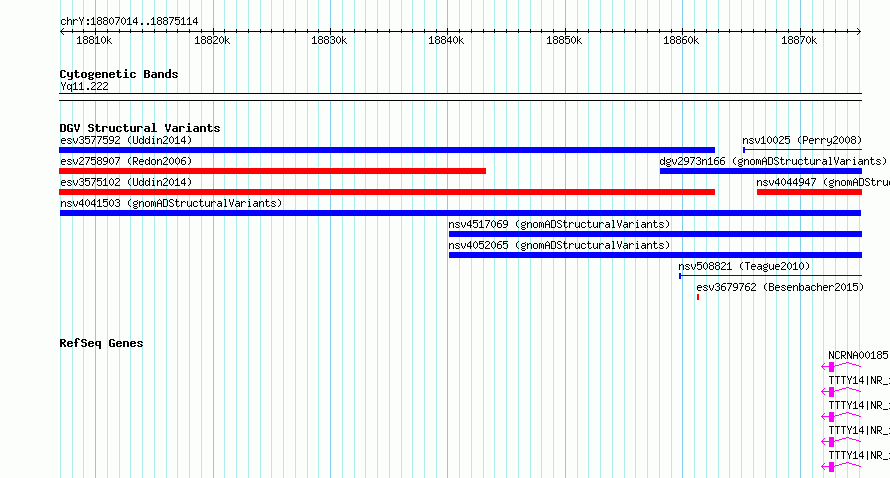Open the nsv508821 (Teague2010) label
The width and height of the screenshot is (890, 478).
click(x=744, y=266)
